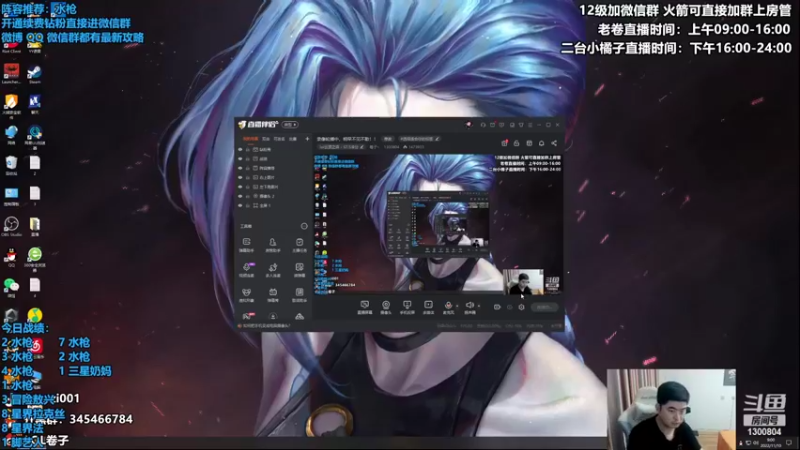The image size is (800, 450).
Task: Open OBS Studio desktop icon
Action: click(11, 227)
